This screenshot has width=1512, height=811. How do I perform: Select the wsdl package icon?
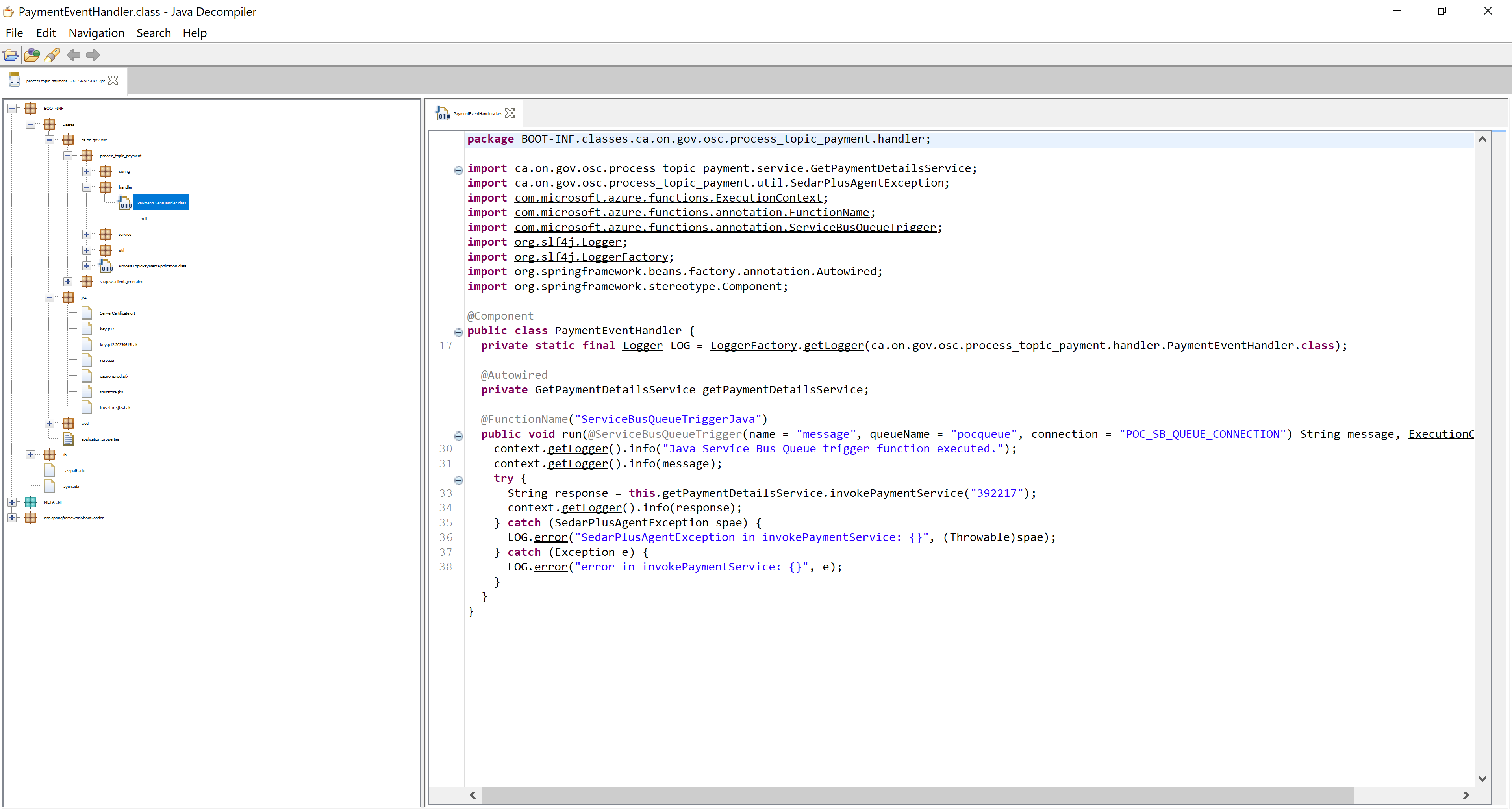click(68, 424)
